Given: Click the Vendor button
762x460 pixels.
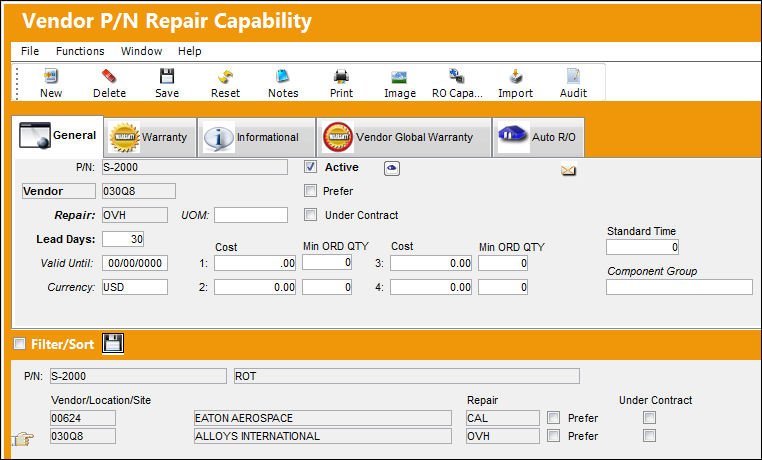Looking at the screenshot, I should (59, 191).
